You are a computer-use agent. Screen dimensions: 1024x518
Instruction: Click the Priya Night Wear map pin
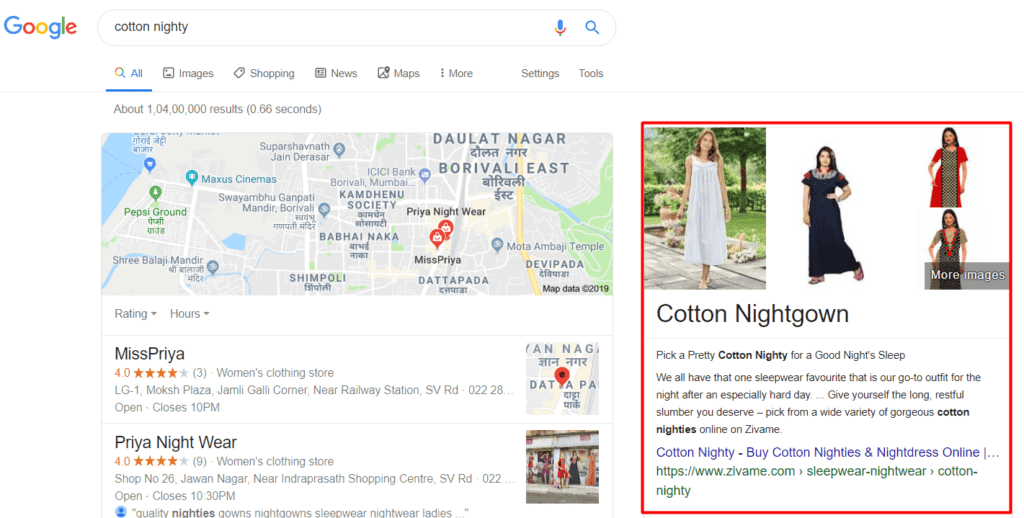tap(446, 228)
